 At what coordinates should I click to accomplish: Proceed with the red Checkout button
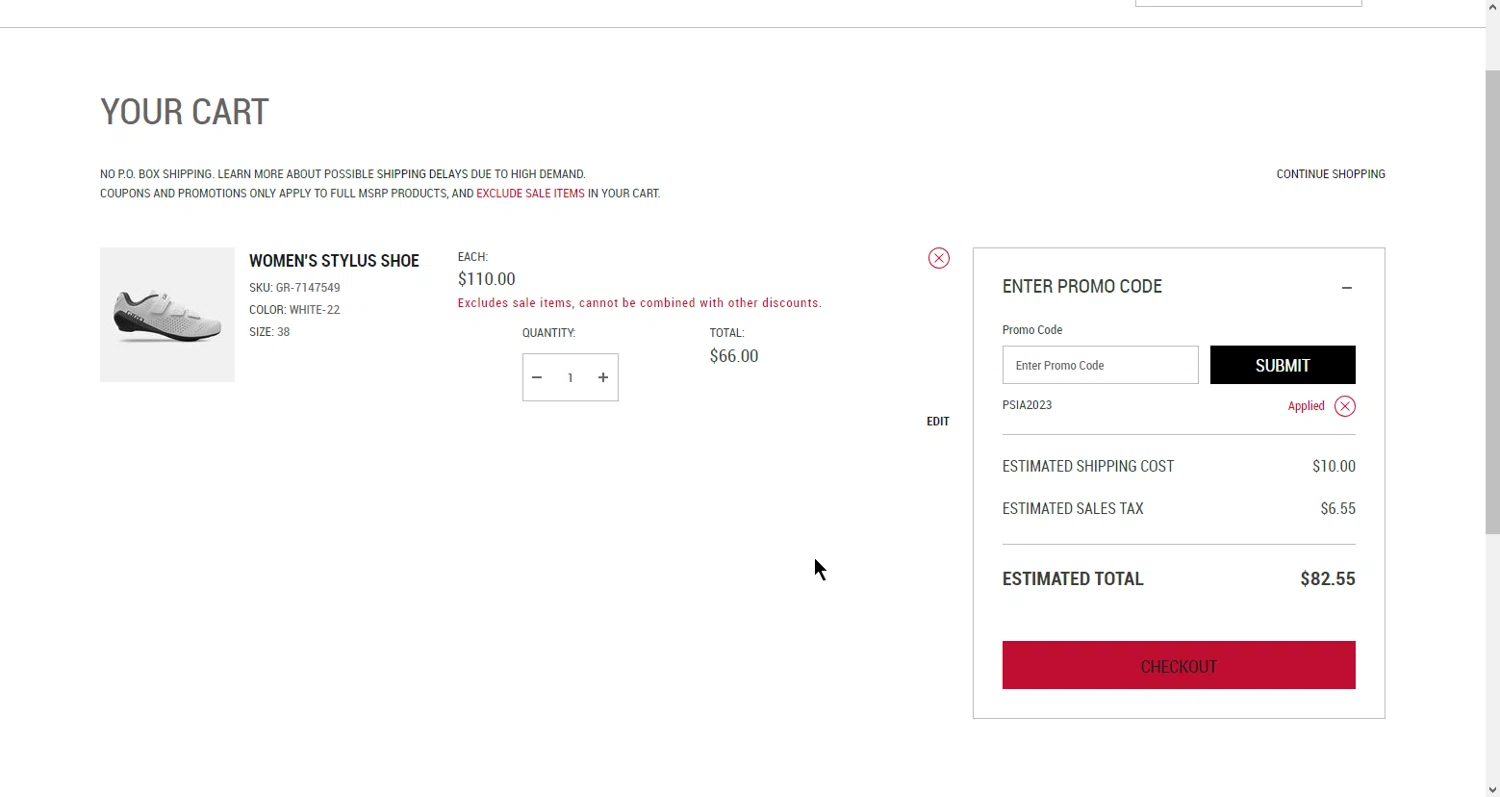click(x=1178, y=665)
